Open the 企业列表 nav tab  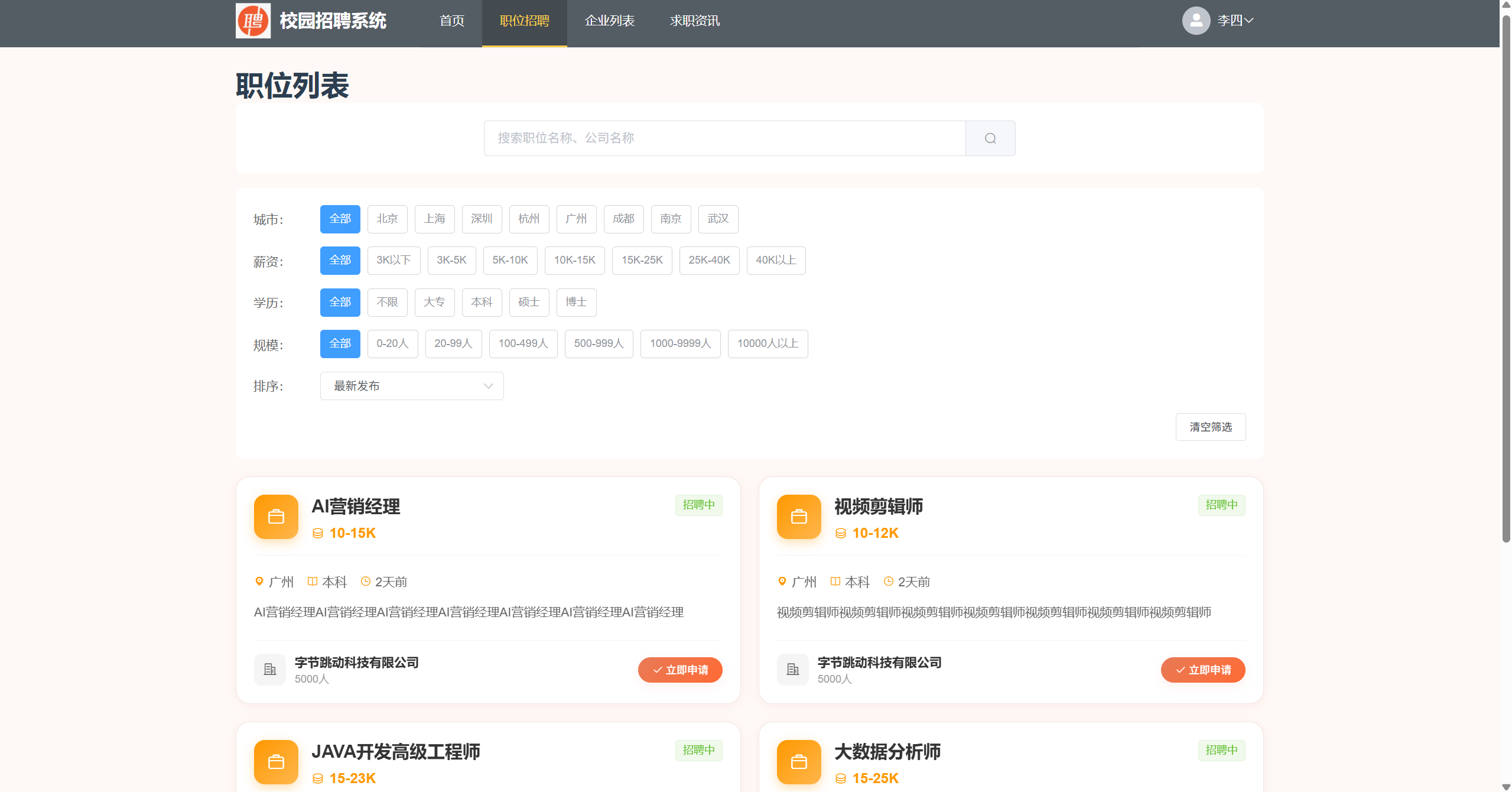click(x=609, y=21)
